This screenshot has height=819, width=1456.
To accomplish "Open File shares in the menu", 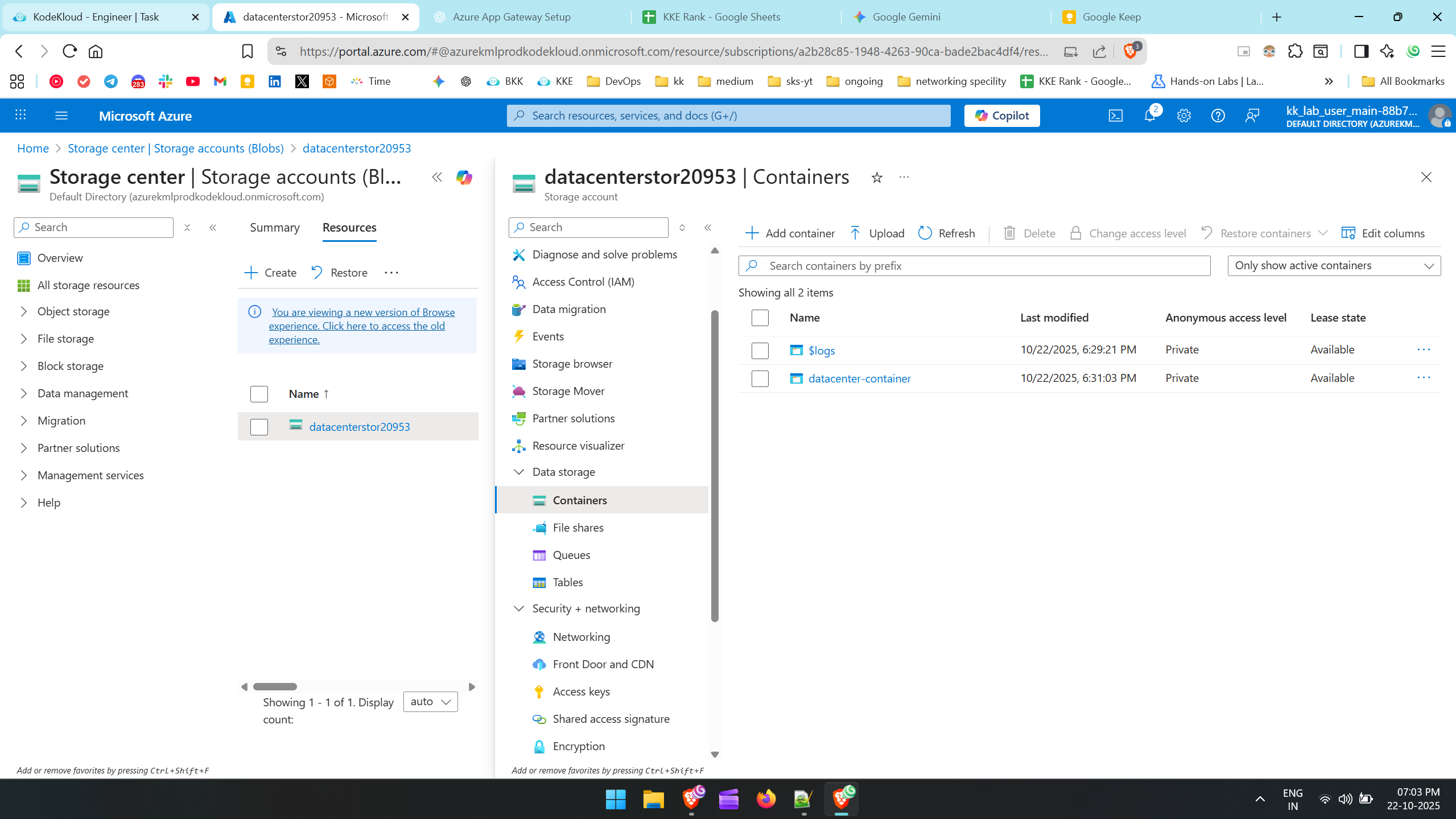I will [x=578, y=528].
